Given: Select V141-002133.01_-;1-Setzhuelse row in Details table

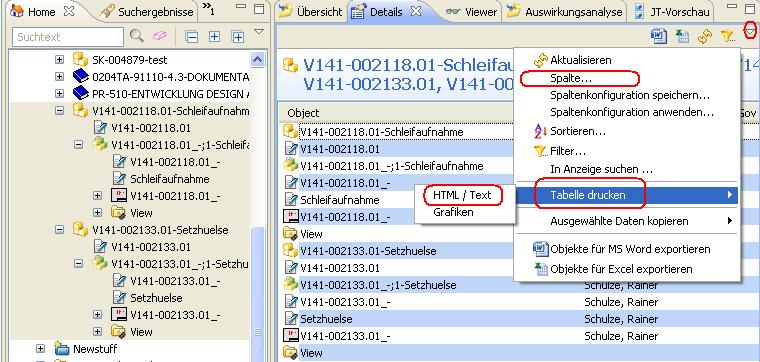Looking at the screenshot, I should [x=378, y=285].
